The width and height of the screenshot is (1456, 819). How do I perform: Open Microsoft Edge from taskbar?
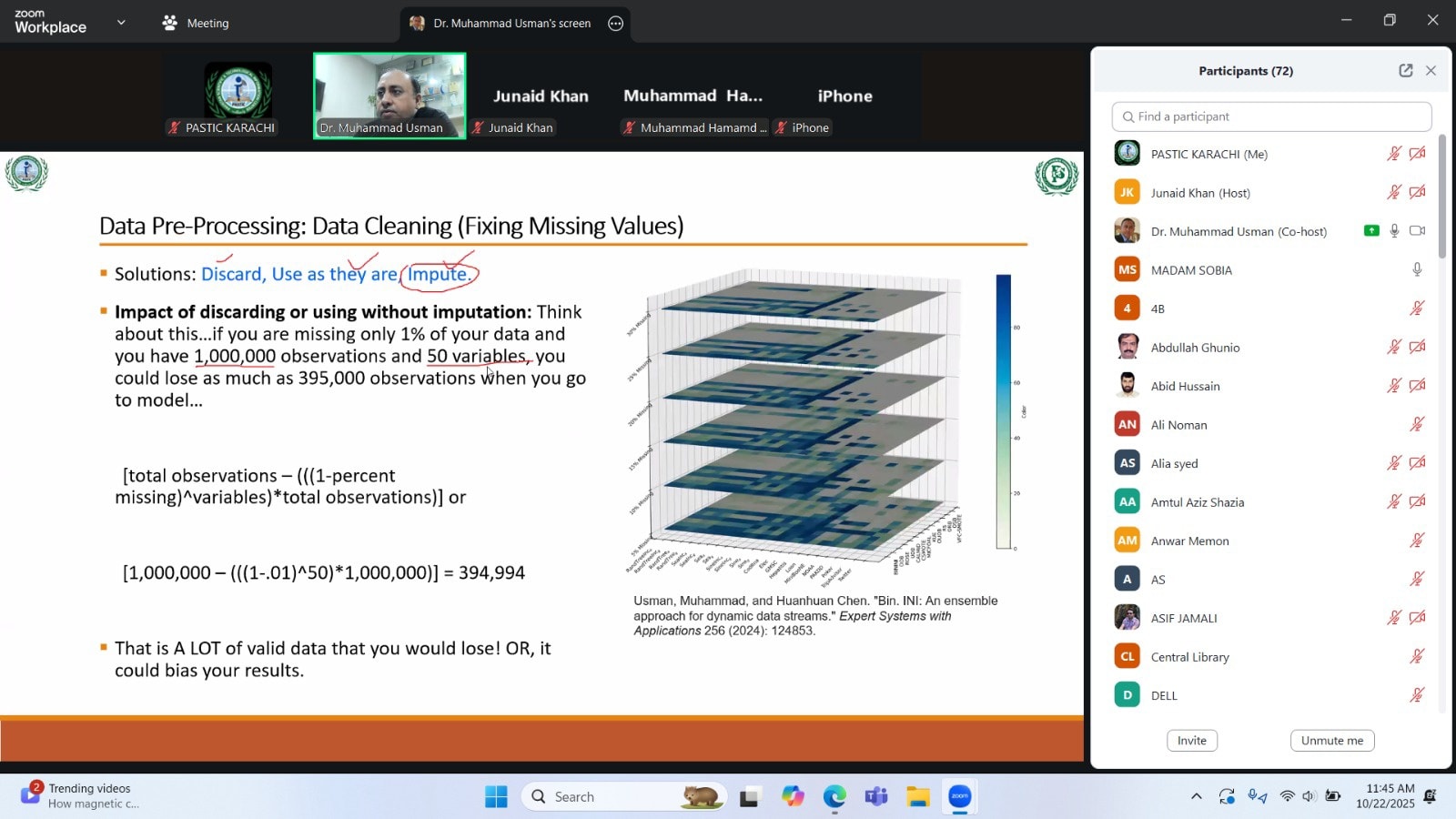click(x=834, y=797)
